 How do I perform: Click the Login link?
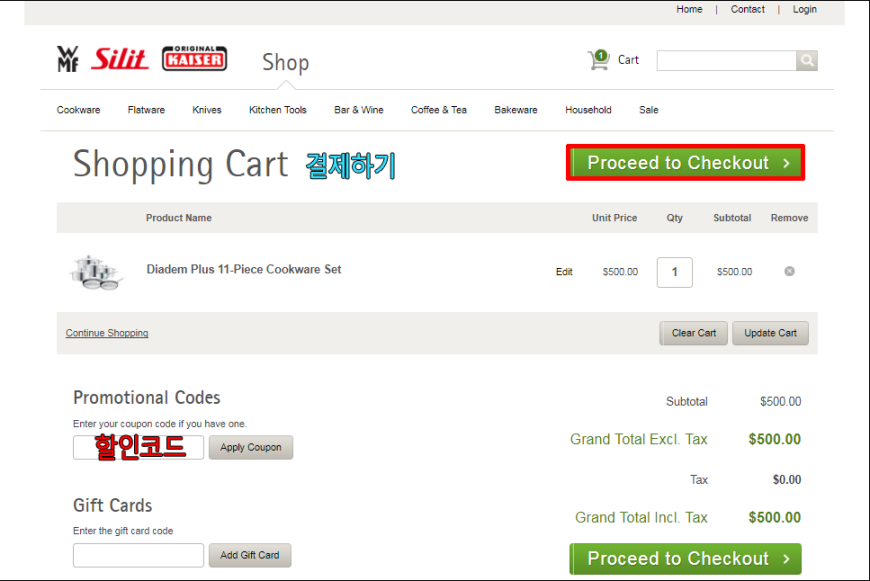805,9
